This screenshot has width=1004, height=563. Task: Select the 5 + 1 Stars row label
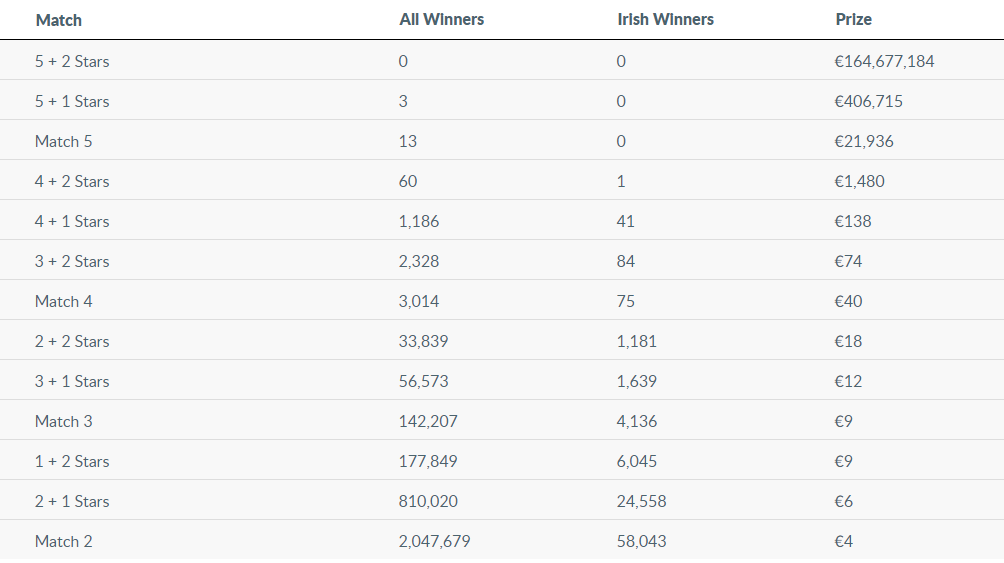pos(72,101)
